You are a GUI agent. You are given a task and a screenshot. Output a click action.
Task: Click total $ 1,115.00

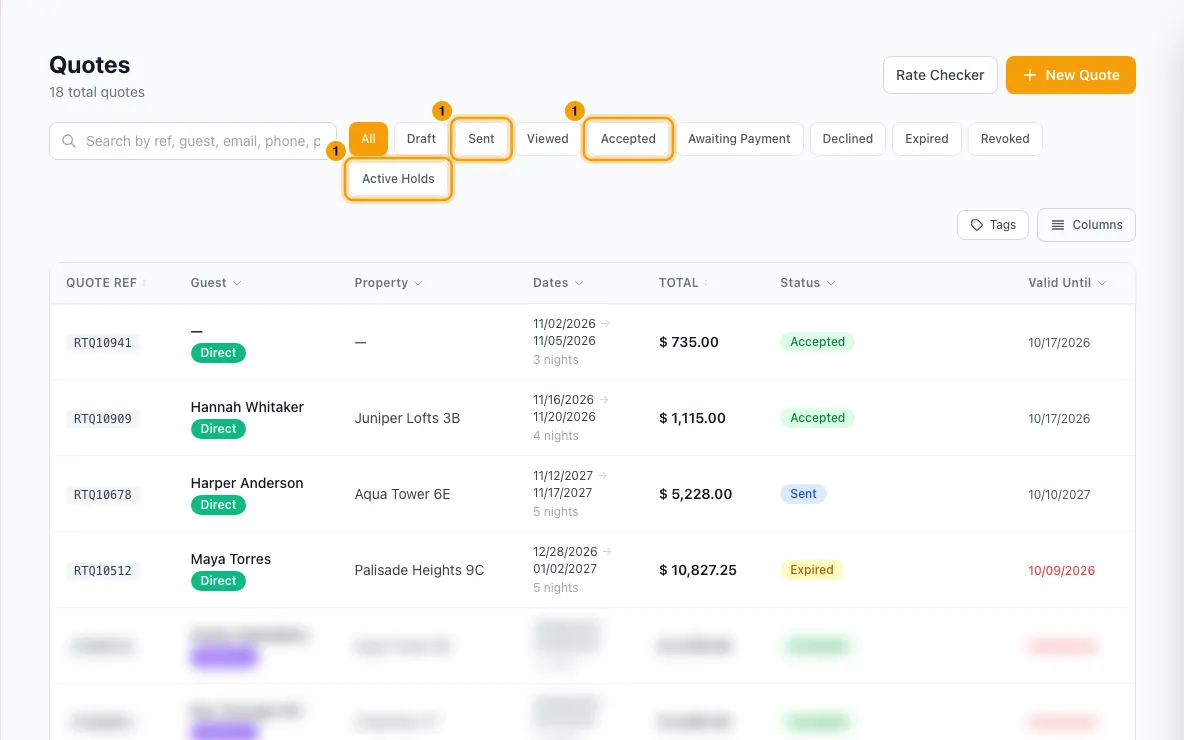[692, 418]
